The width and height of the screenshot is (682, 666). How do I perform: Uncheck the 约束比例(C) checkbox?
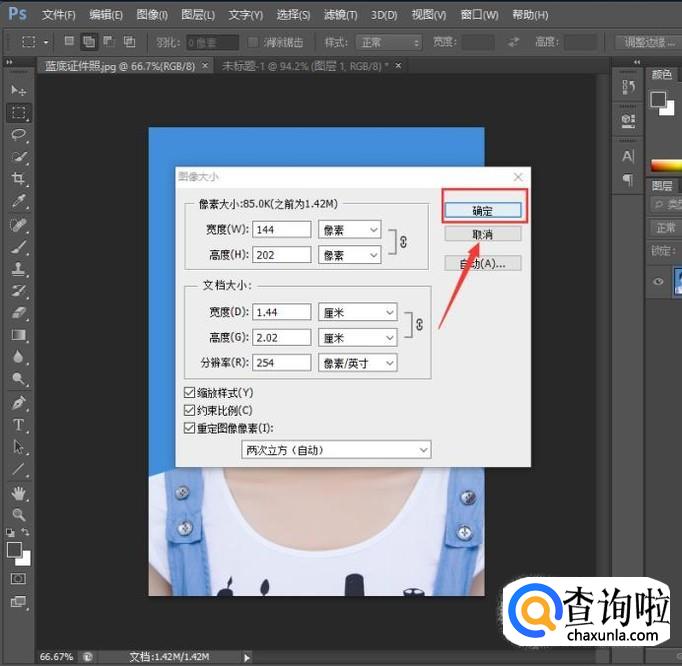tap(191, 410)
